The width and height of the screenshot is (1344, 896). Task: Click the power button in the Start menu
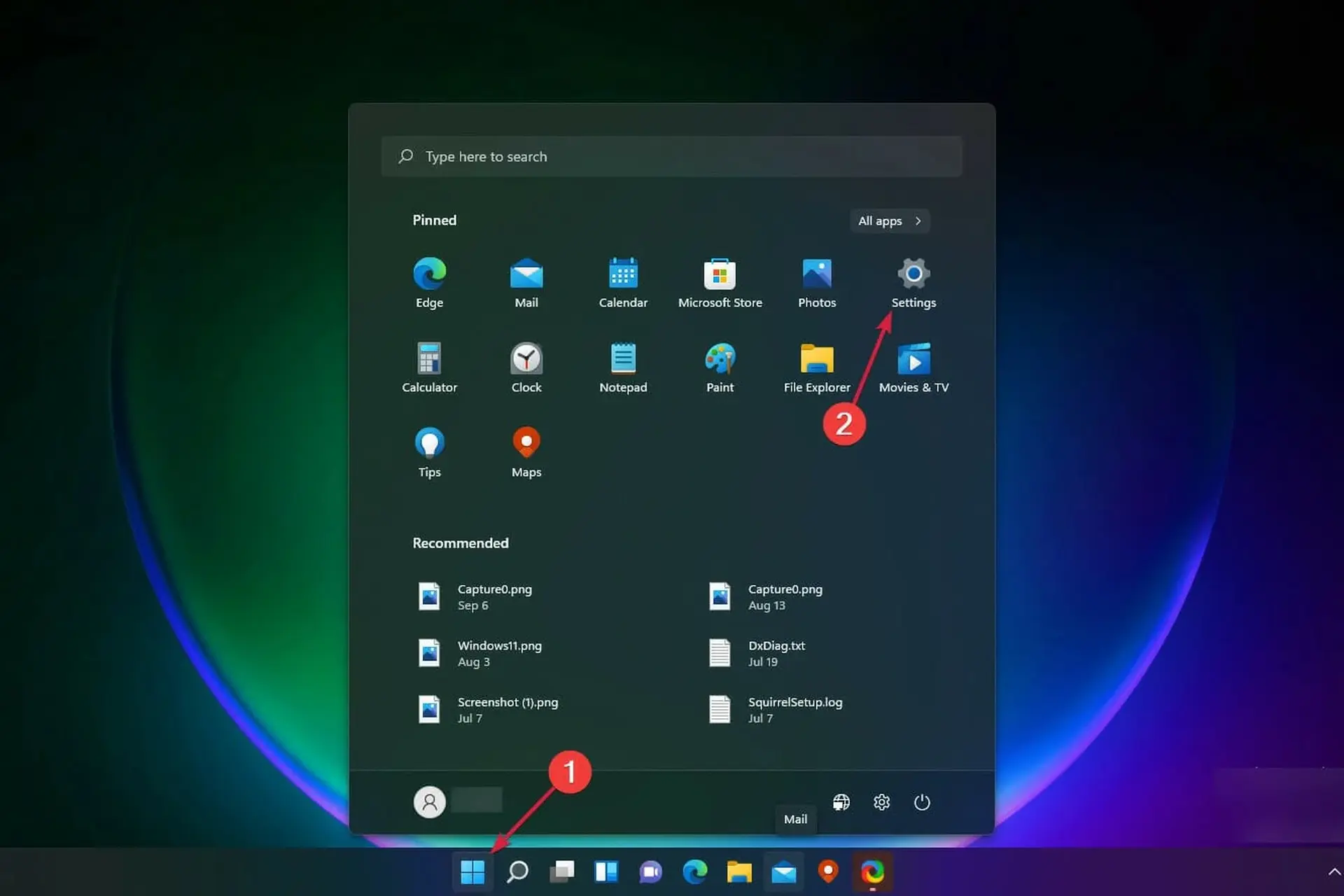click(921, 802)
